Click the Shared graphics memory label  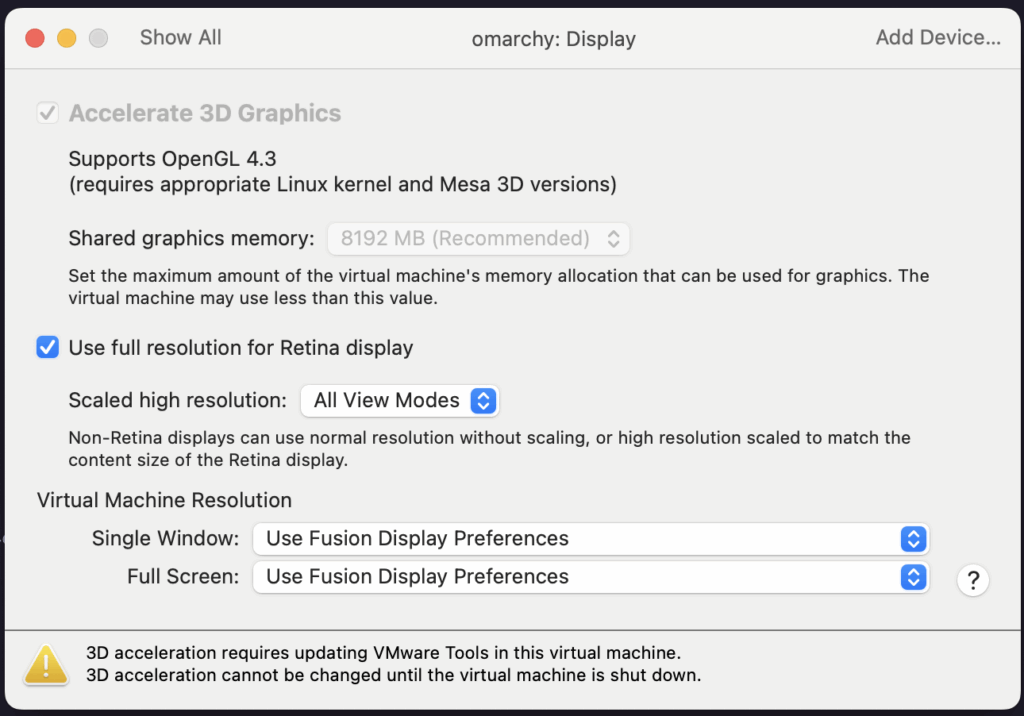(x=191, y=238)
